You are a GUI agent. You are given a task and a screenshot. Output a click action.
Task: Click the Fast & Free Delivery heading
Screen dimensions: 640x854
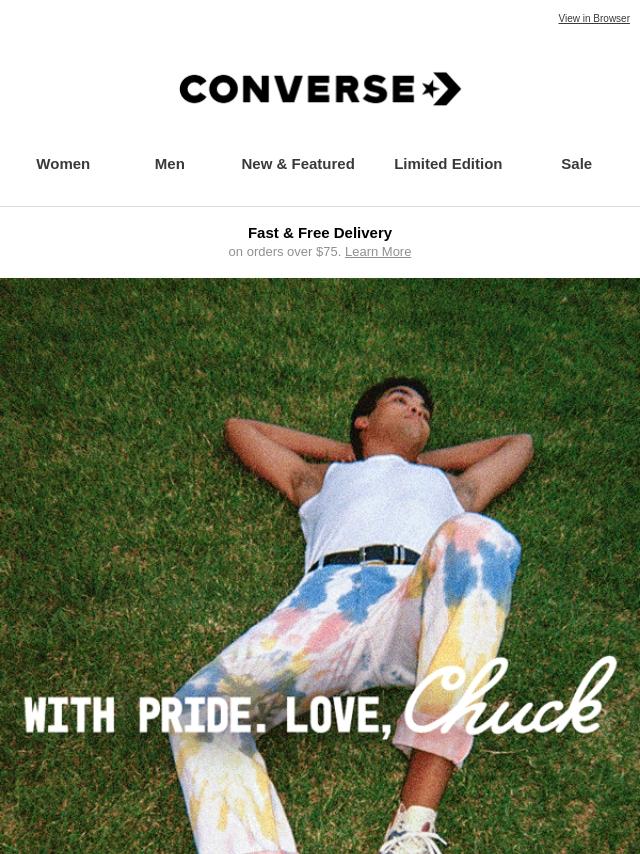coord(320,233)
